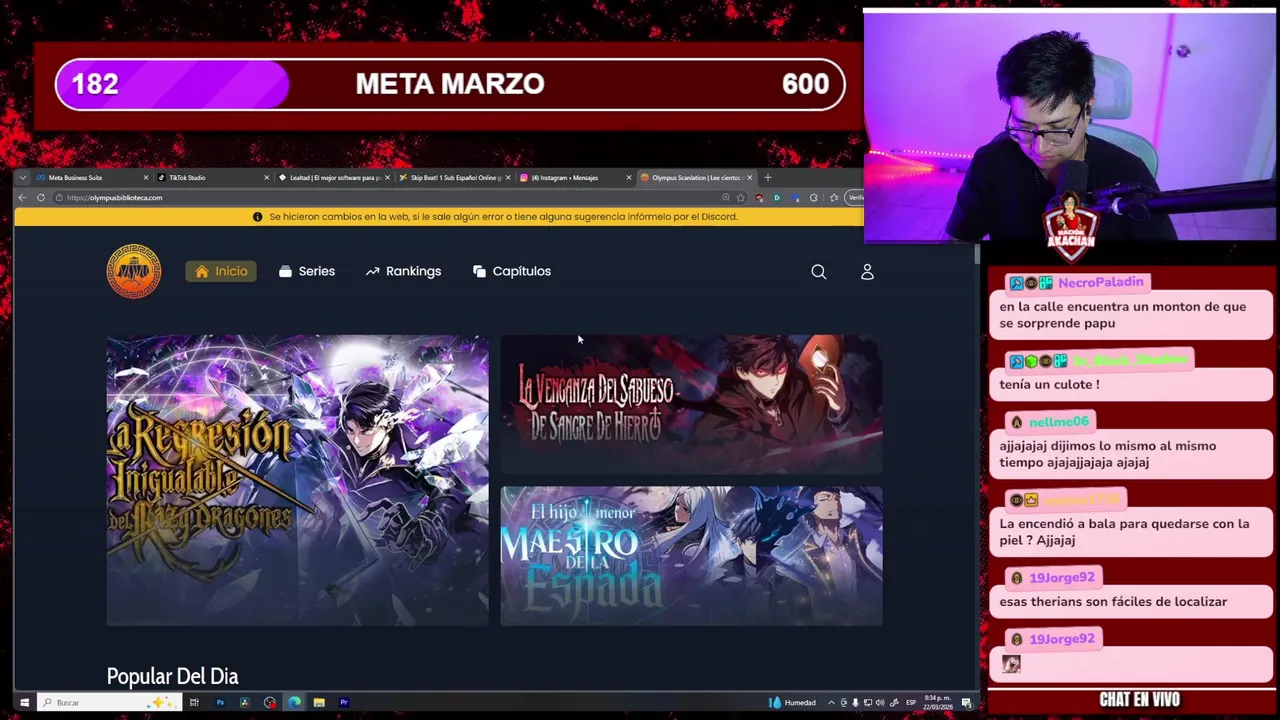Open the notification center icon

(x=967, y=703)
